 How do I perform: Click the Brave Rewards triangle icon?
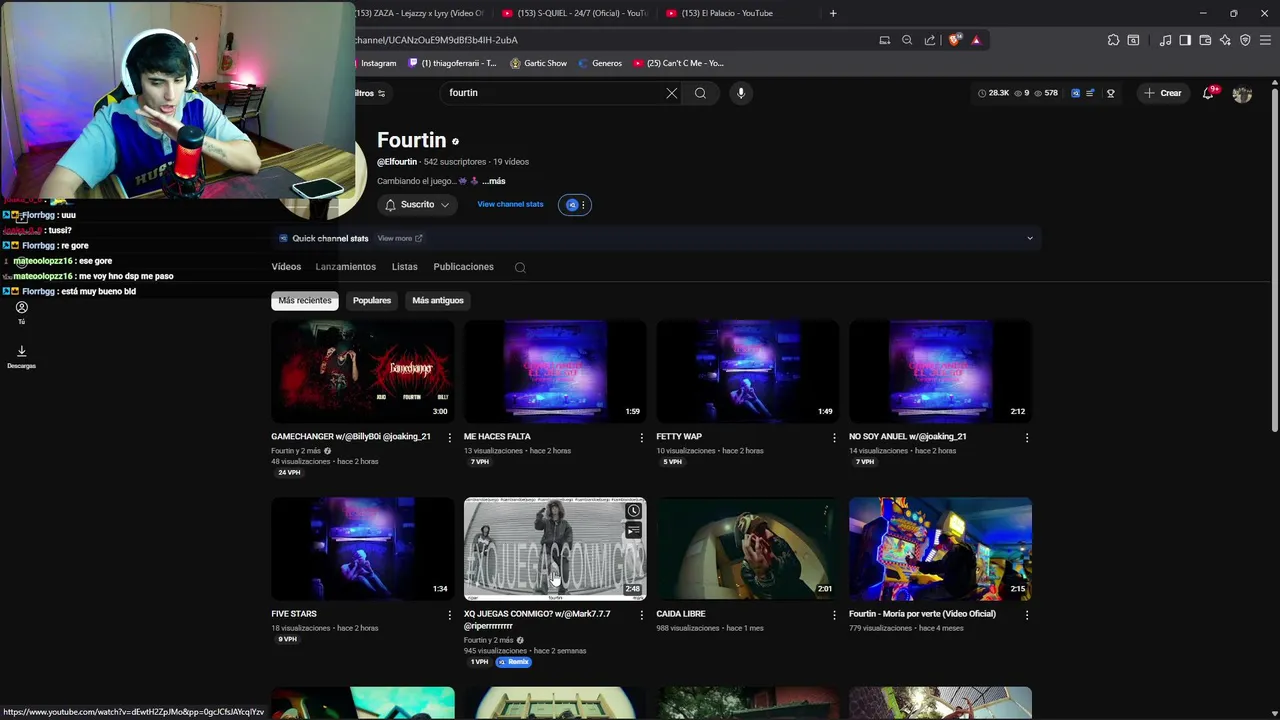976,40
